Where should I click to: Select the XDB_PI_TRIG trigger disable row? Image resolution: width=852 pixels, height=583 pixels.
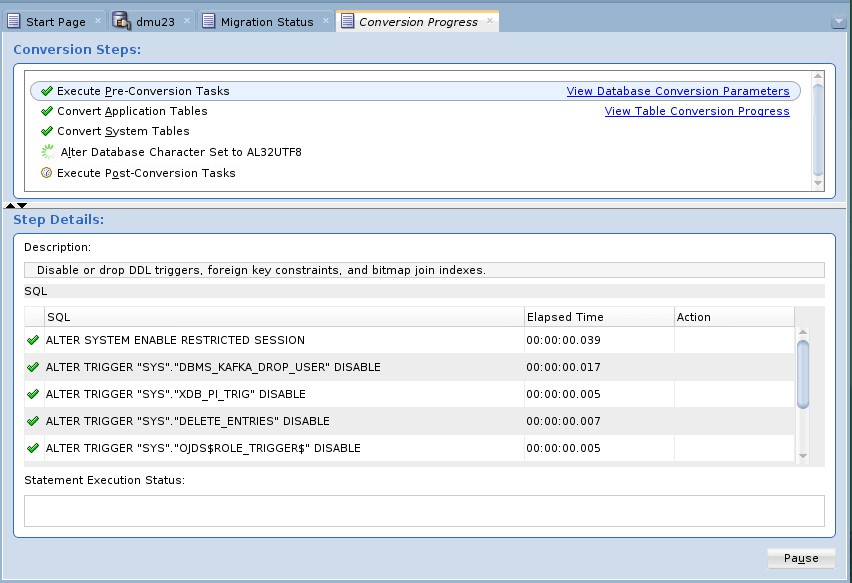(x=409, y=394)
